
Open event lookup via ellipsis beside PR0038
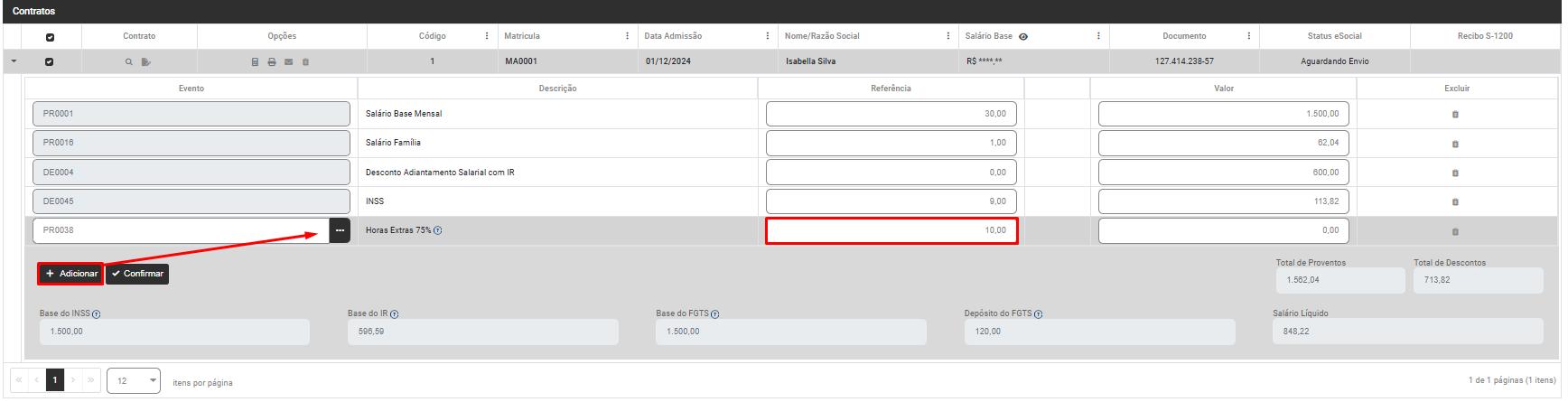[340, 230]
